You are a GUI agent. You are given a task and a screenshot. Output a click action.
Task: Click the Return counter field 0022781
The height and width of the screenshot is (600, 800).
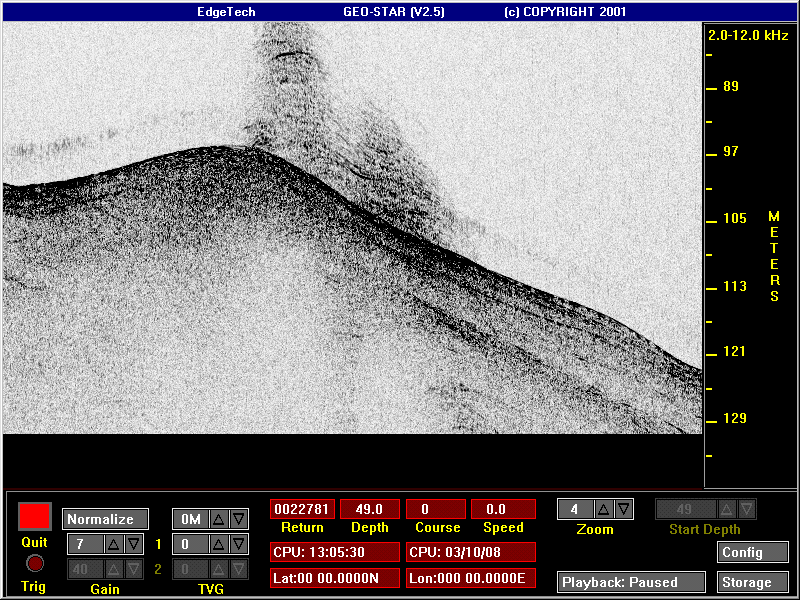[x=303, y=509]
